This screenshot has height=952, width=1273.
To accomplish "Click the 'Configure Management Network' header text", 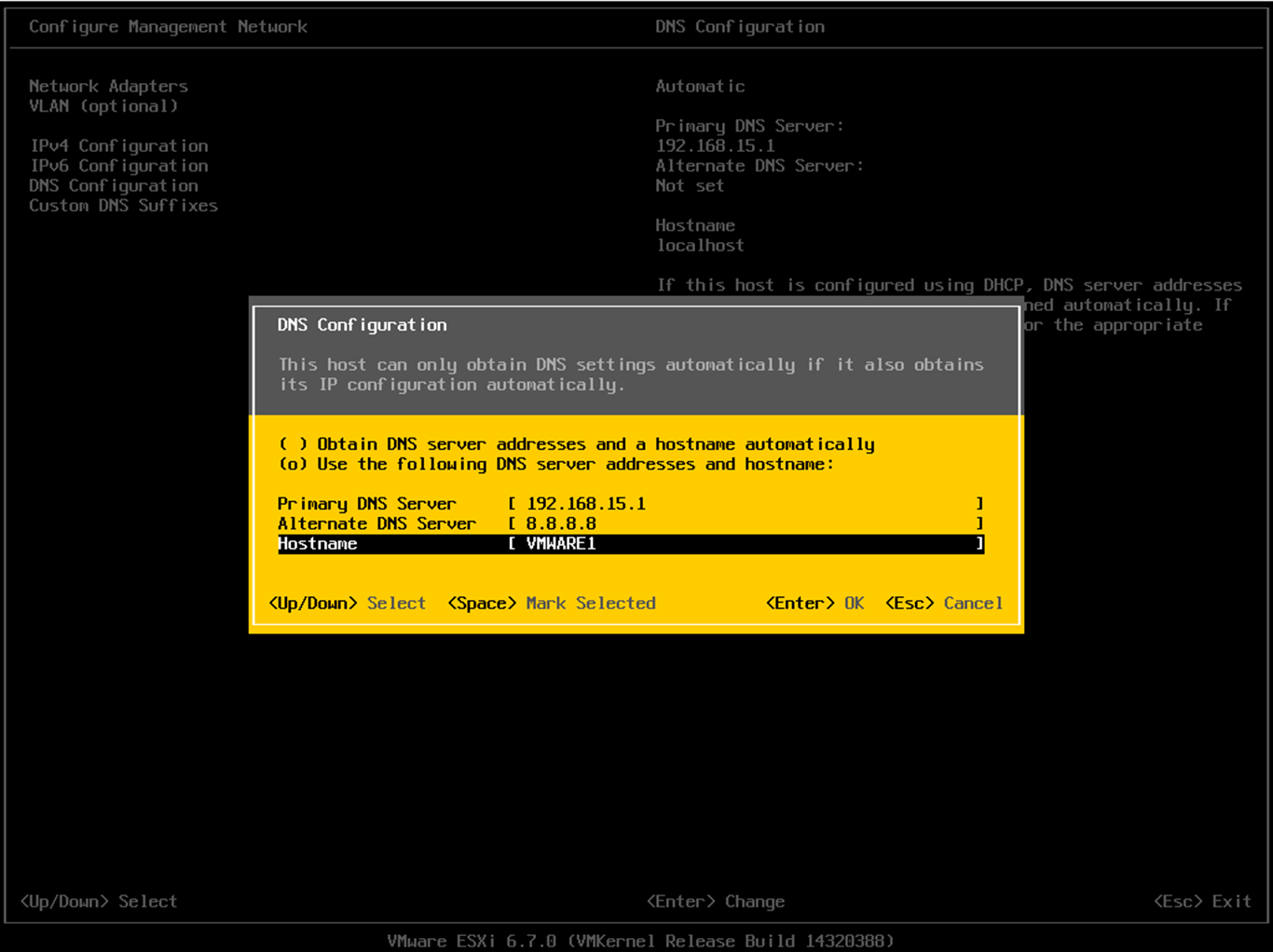I will (168, 27).
